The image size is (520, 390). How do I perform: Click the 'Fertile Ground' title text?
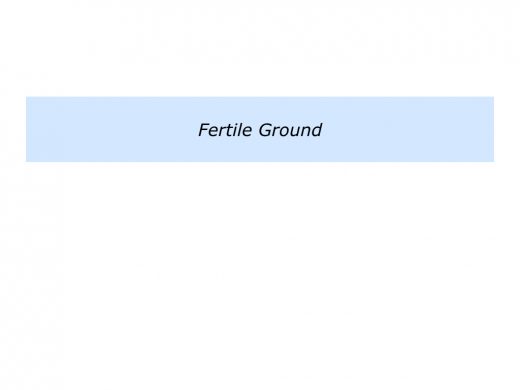[260, 130]
